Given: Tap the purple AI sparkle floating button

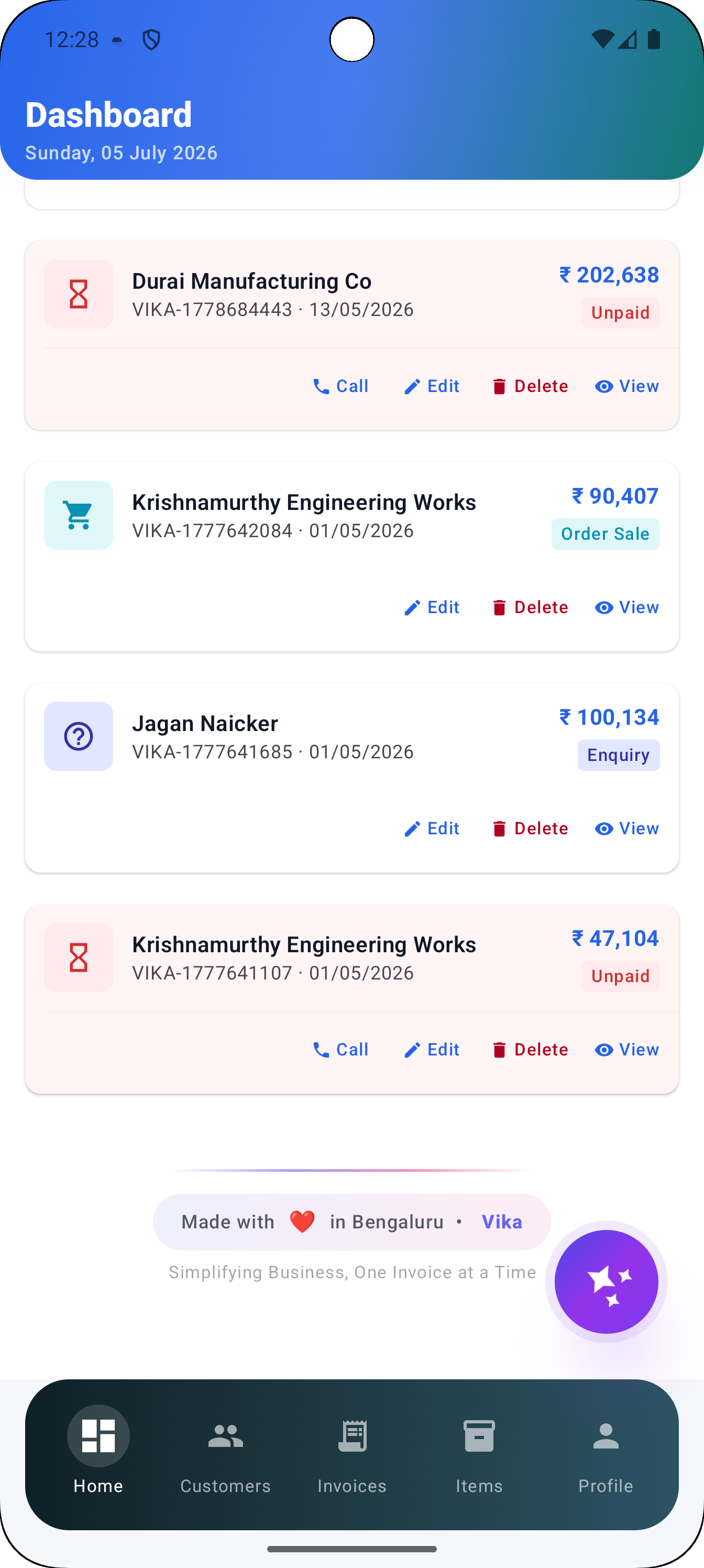Looking at the screenshot, I should point(606,1281).
